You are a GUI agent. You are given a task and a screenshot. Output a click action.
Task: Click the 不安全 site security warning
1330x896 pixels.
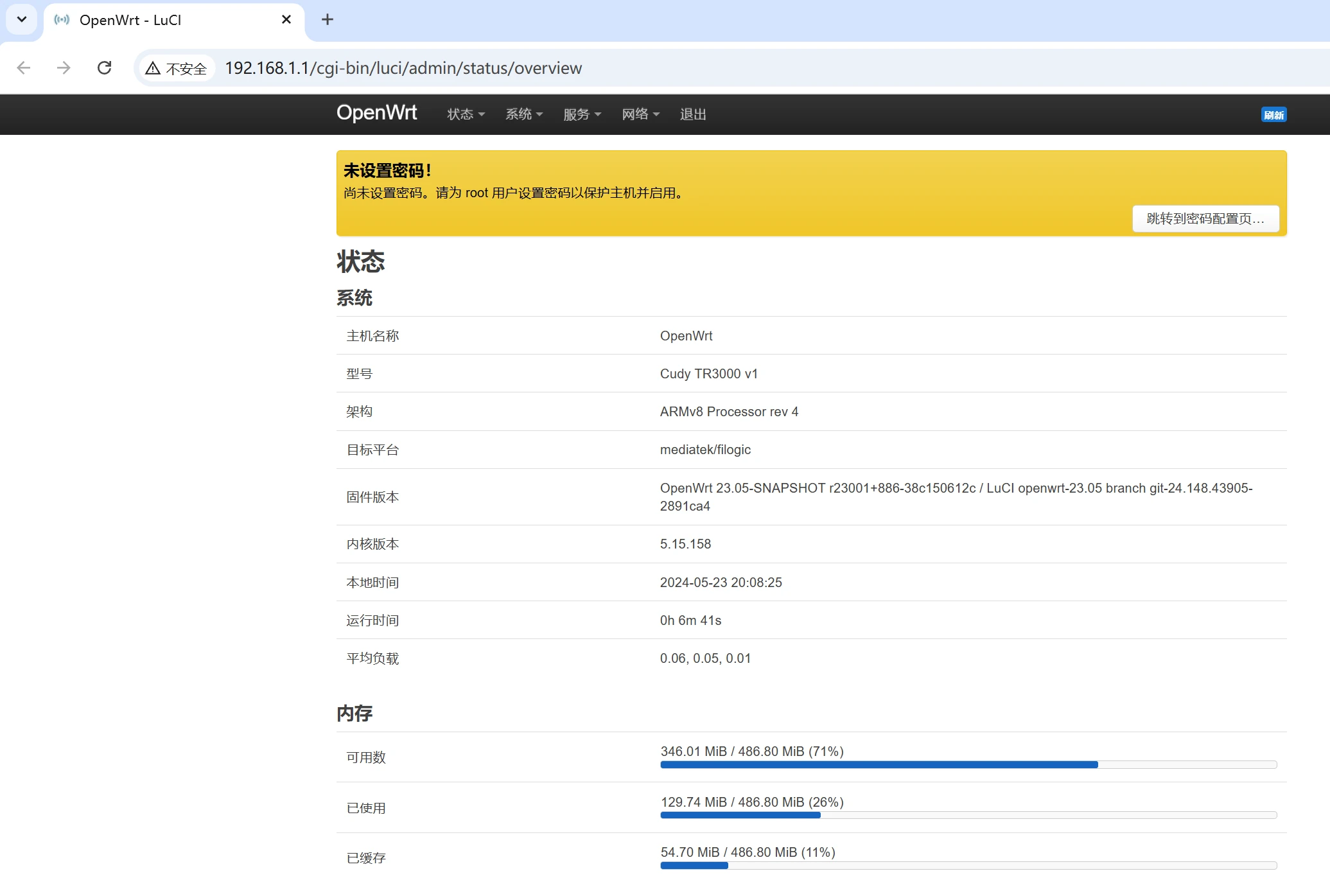tap(176, 68)
